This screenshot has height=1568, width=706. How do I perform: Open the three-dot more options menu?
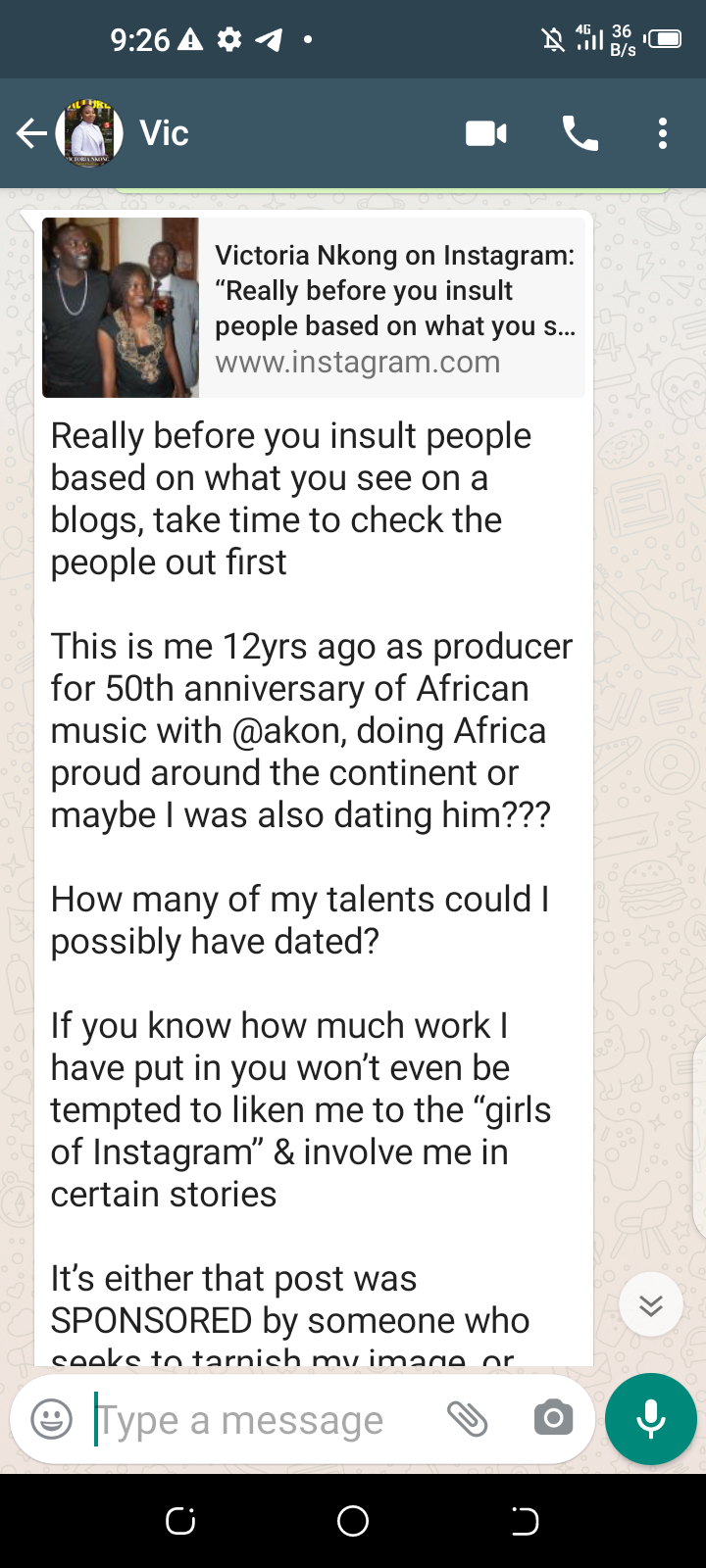coord(663,133)
